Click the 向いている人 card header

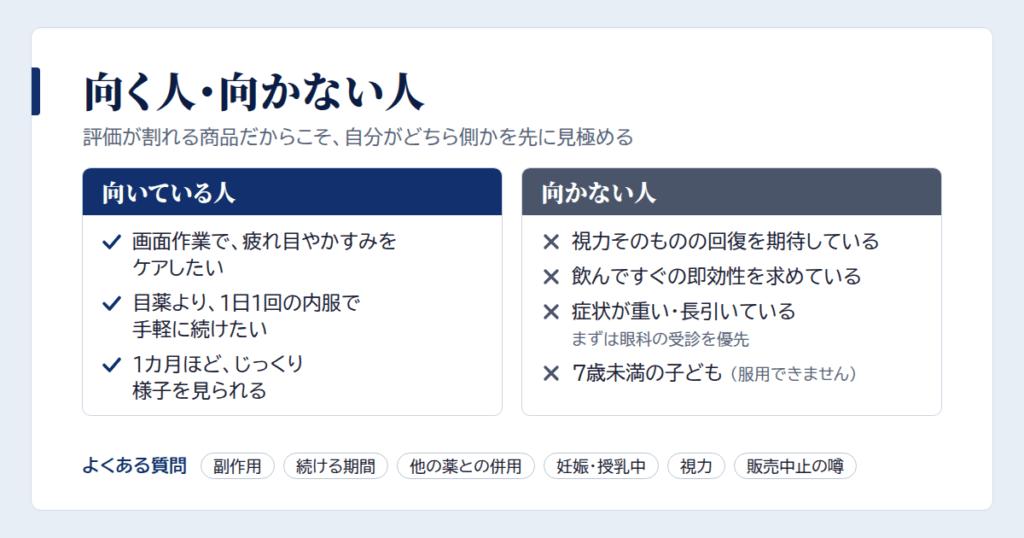(292, 192)
